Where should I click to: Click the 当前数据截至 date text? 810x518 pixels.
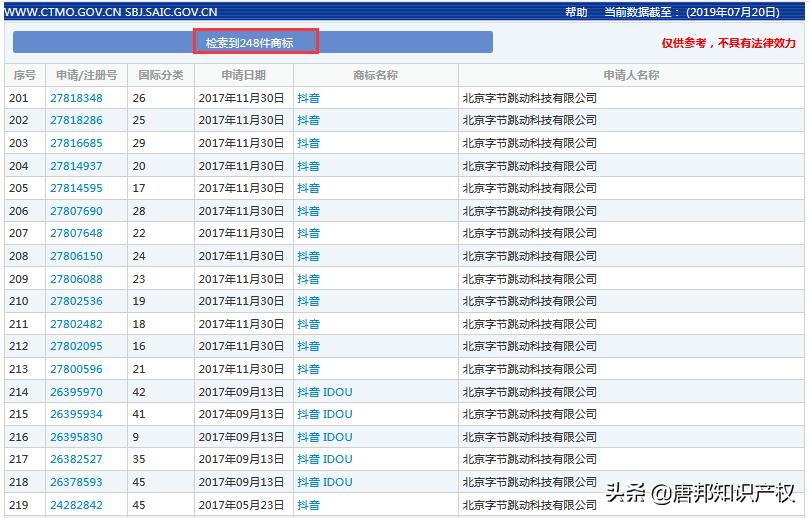[692, 12]
